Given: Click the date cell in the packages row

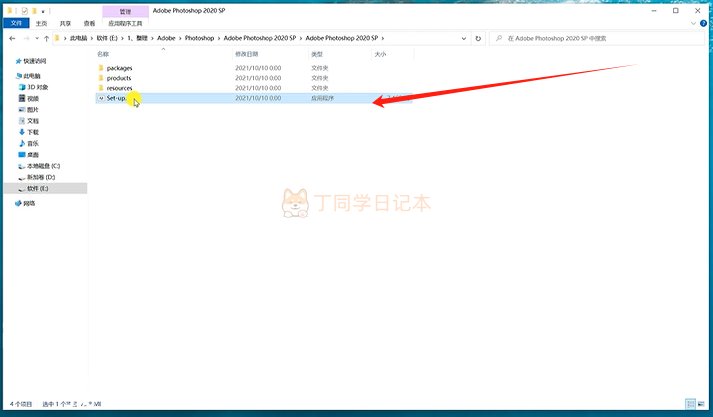Looking at the screenshot, I should [x=258, y=68].
